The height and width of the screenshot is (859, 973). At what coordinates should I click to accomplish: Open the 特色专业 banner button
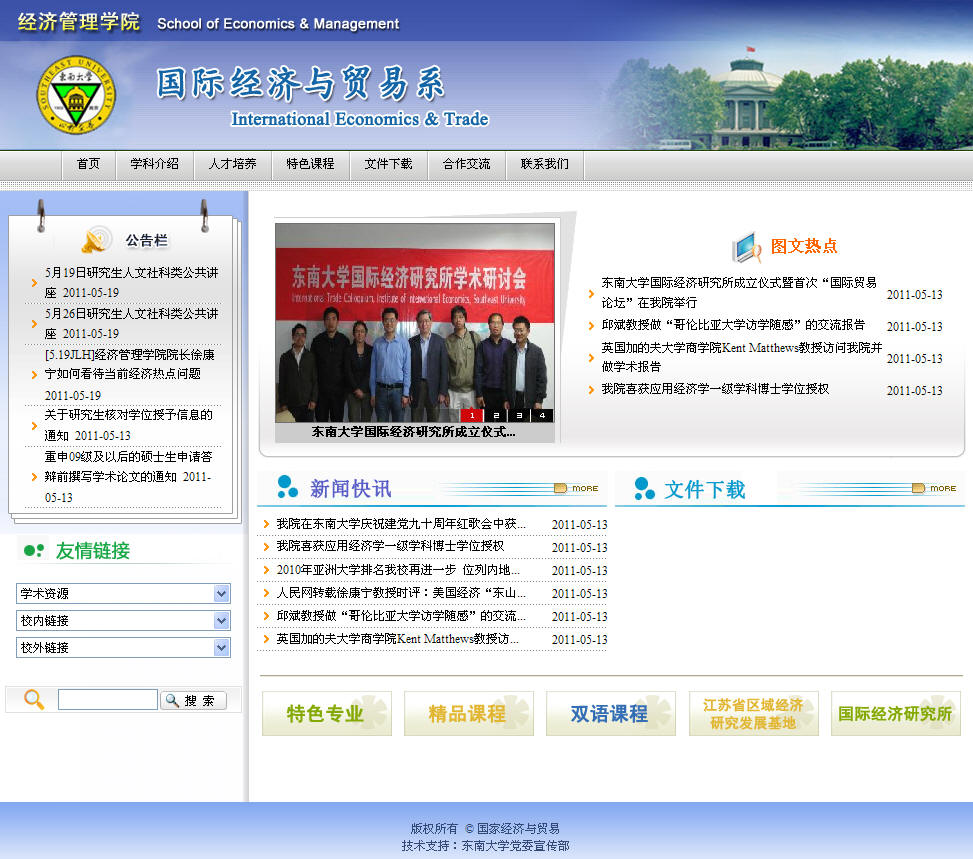click(326, 714)
